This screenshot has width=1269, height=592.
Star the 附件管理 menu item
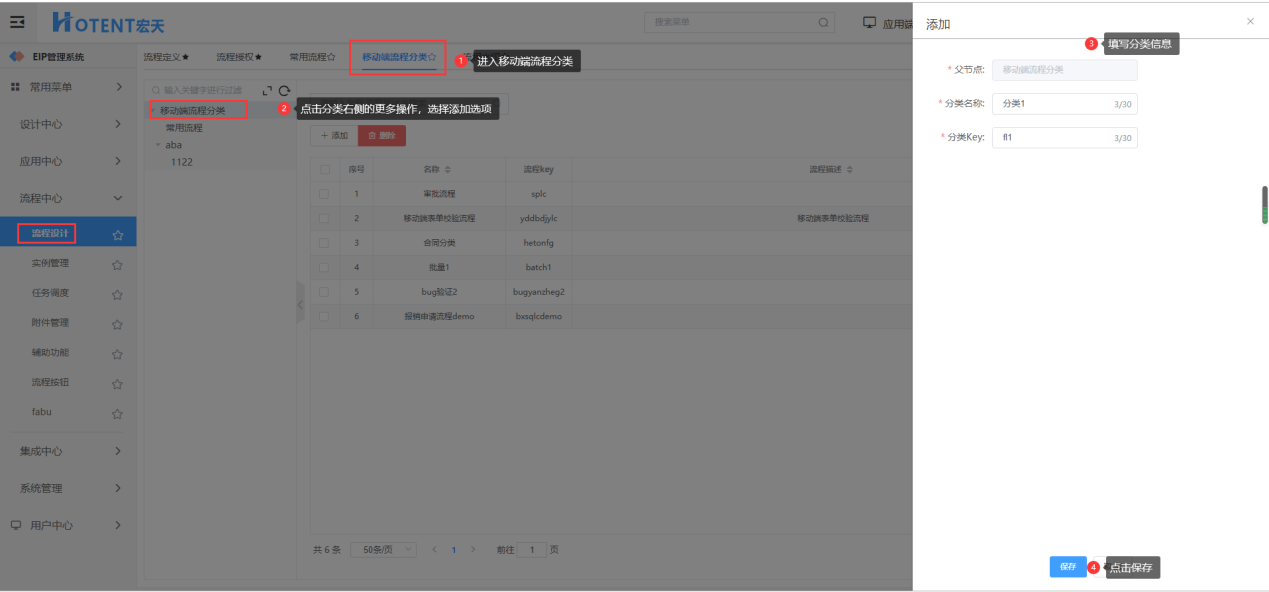[x=117, y=324]
